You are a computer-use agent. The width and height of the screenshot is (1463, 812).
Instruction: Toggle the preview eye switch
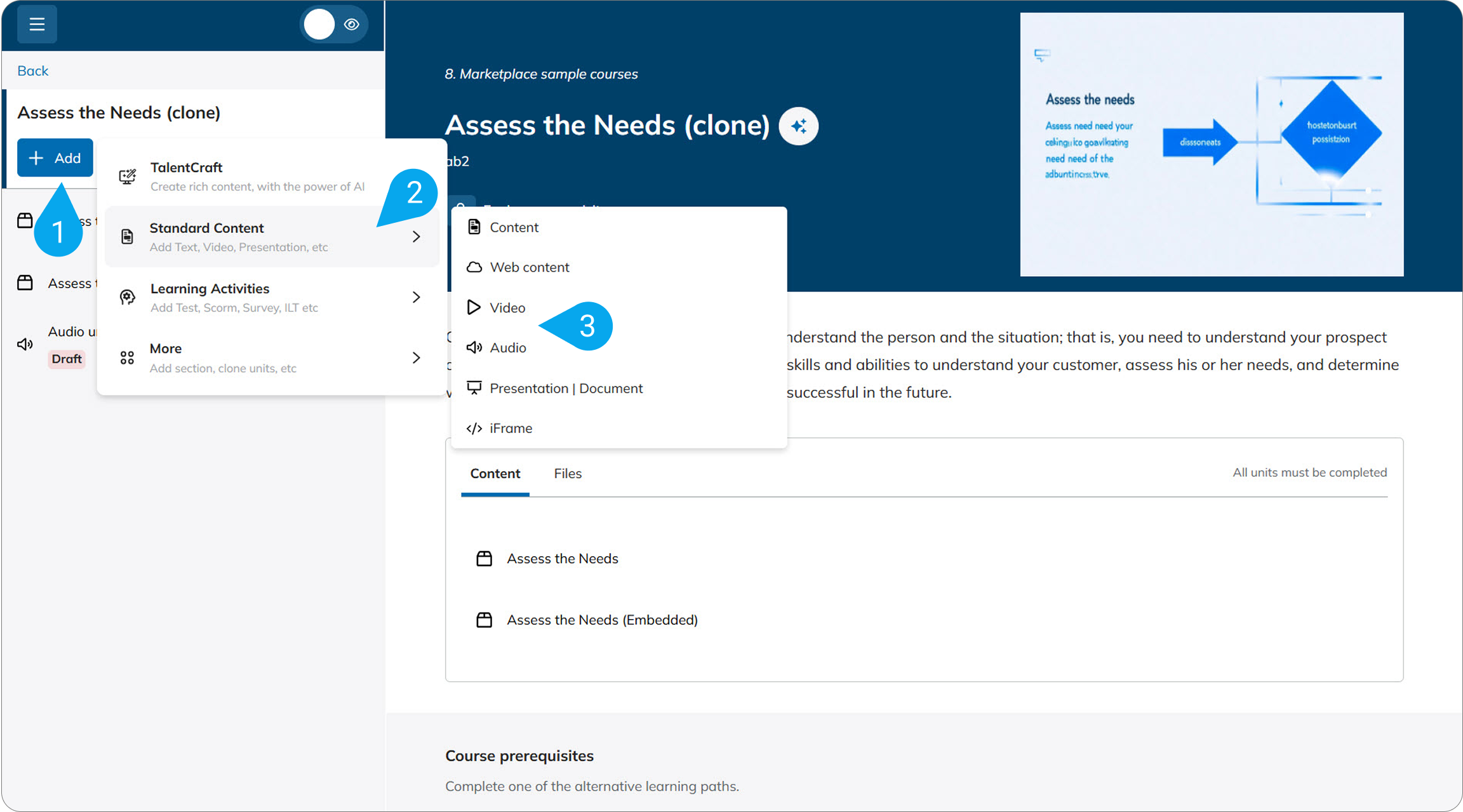click(334, 24)
